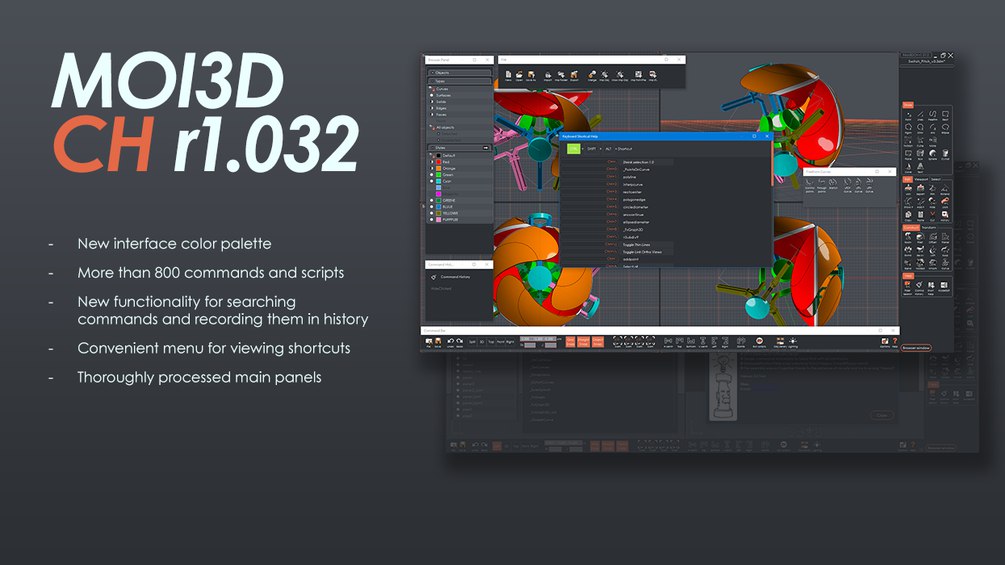1005x565 pixels.
Task: Toggle visibility of Cyan style
Action: 431,181
